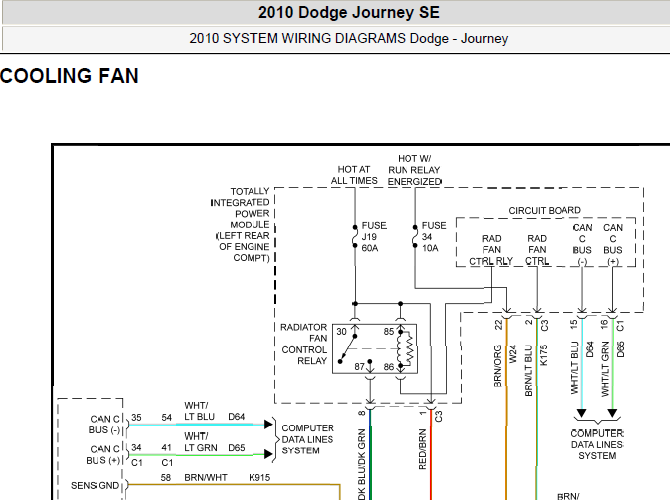Click the 'COOLING FAN' heading
Viewport: 670px width, 500px height.
coord(69,76)
